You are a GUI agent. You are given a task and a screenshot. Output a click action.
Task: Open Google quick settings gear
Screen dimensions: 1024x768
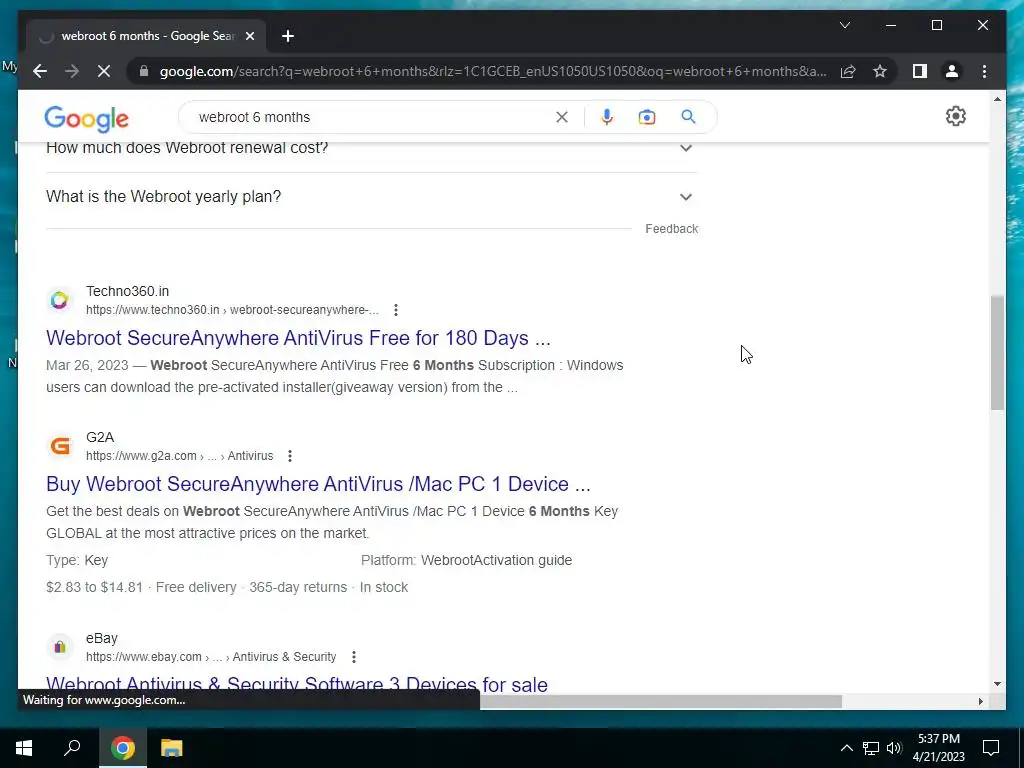click(955, 116)
